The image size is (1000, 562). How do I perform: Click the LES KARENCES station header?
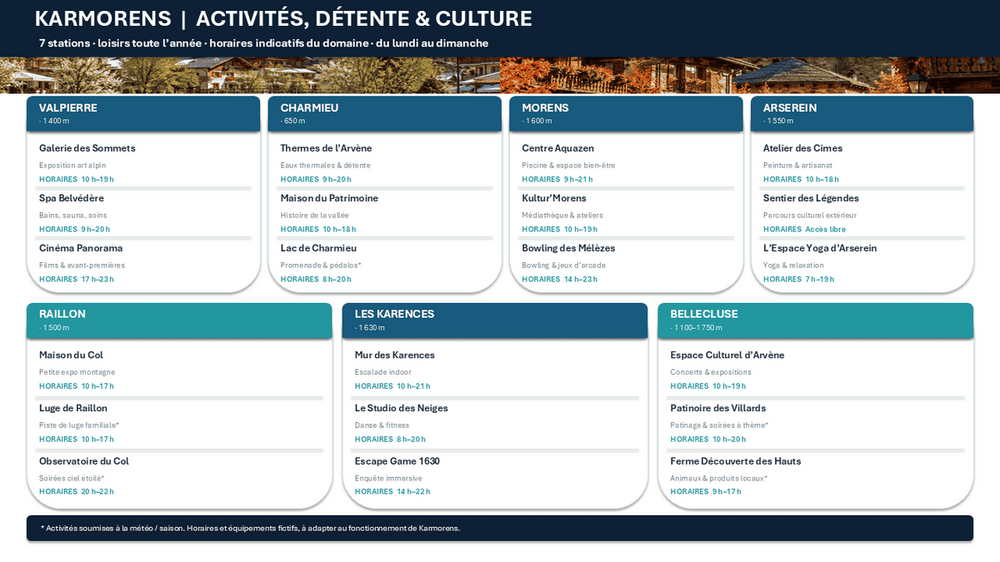(x=495, y=320)
